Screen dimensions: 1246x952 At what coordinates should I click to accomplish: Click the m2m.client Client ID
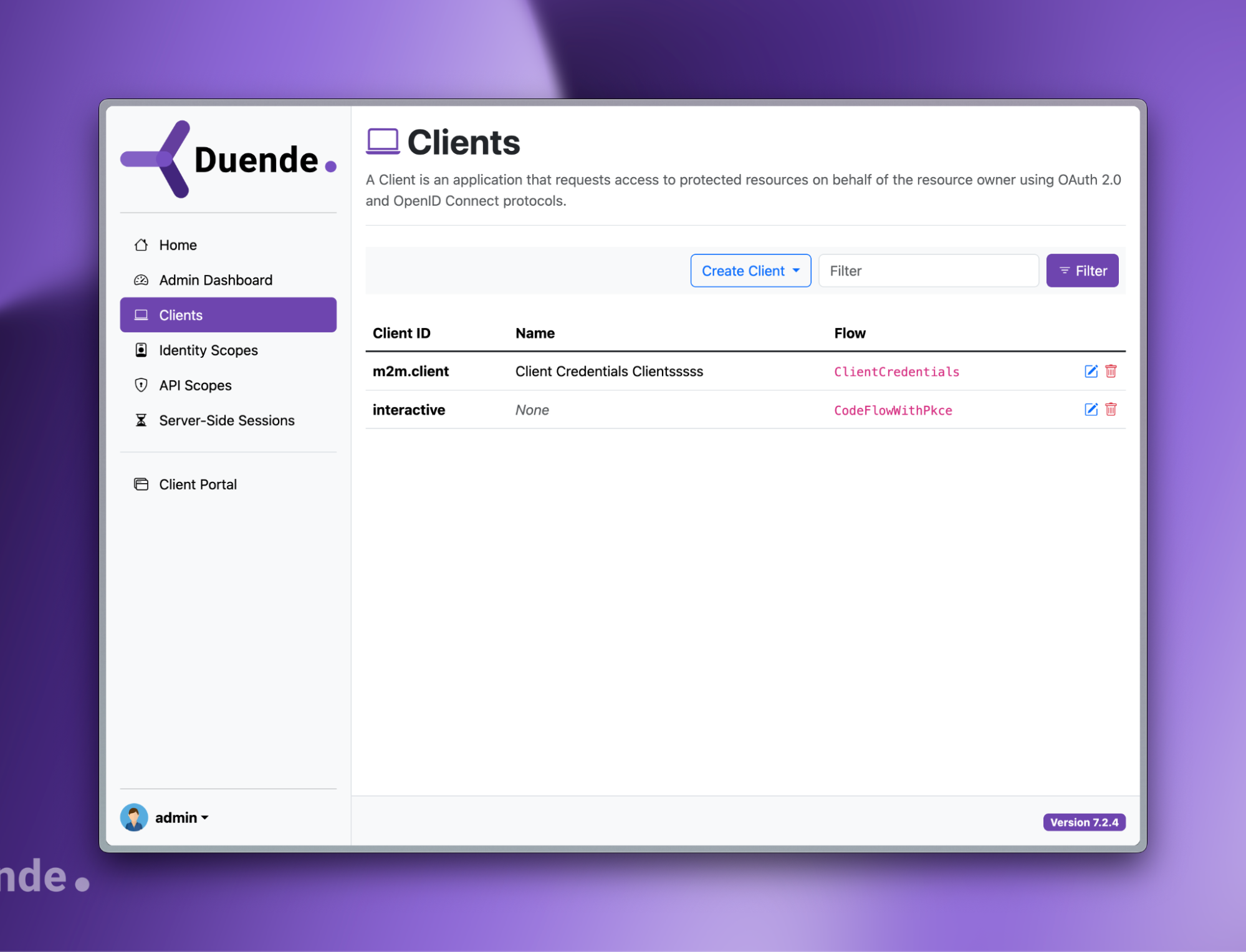411,372
